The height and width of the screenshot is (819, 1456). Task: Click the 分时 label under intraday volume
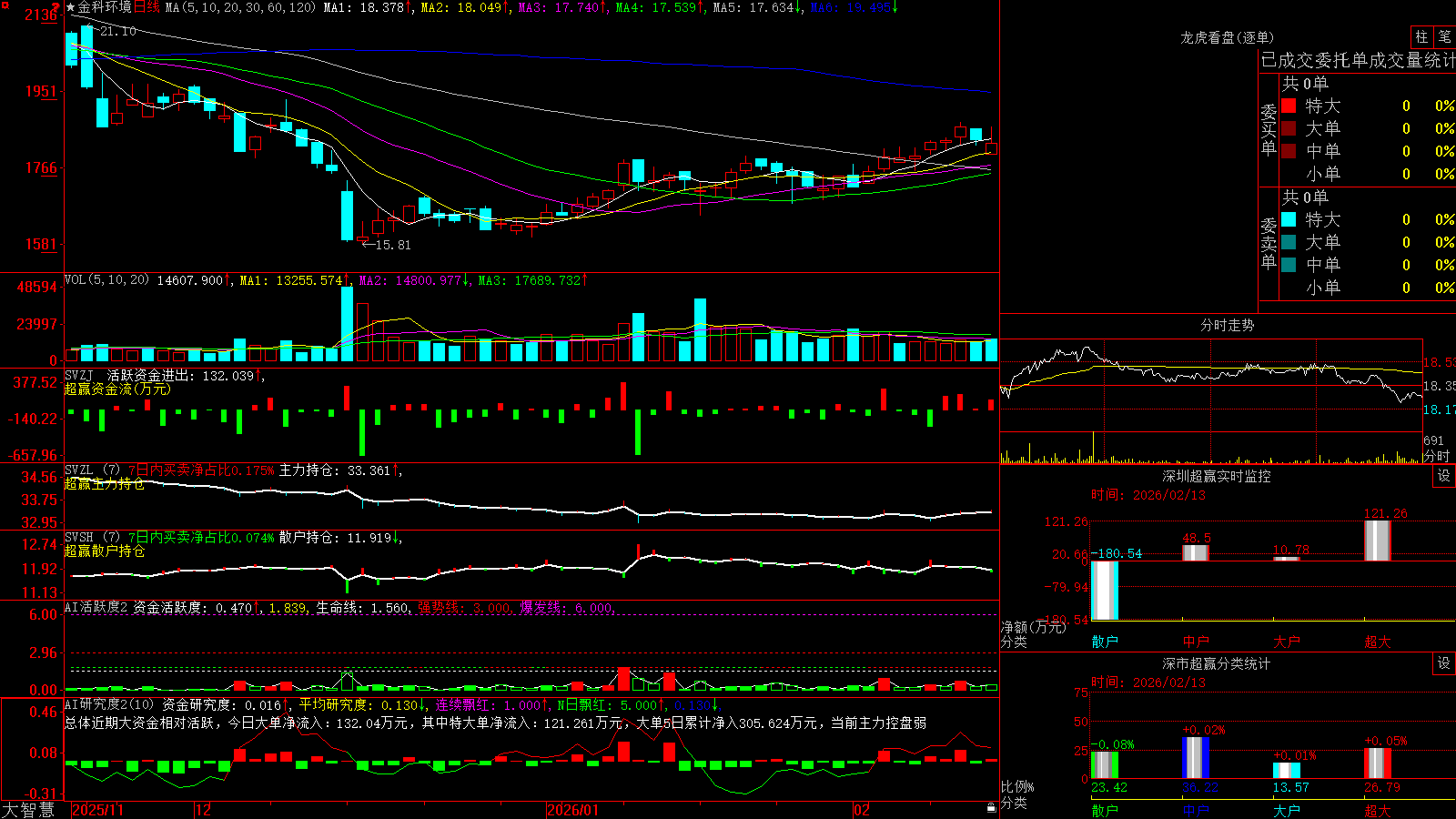click(1437, 456)
